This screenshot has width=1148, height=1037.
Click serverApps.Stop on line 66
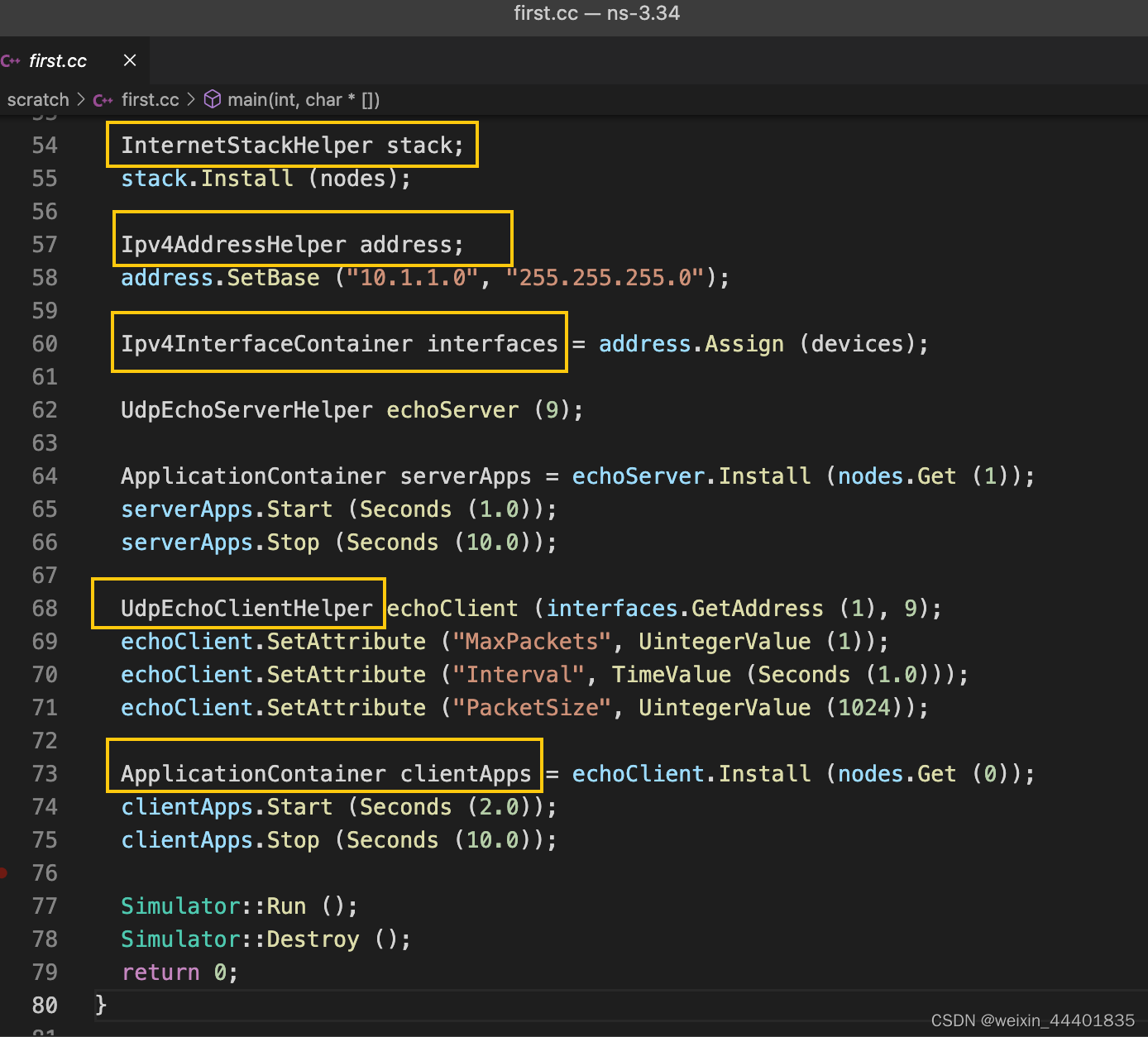pyautogui.click(x=220, y=542)
